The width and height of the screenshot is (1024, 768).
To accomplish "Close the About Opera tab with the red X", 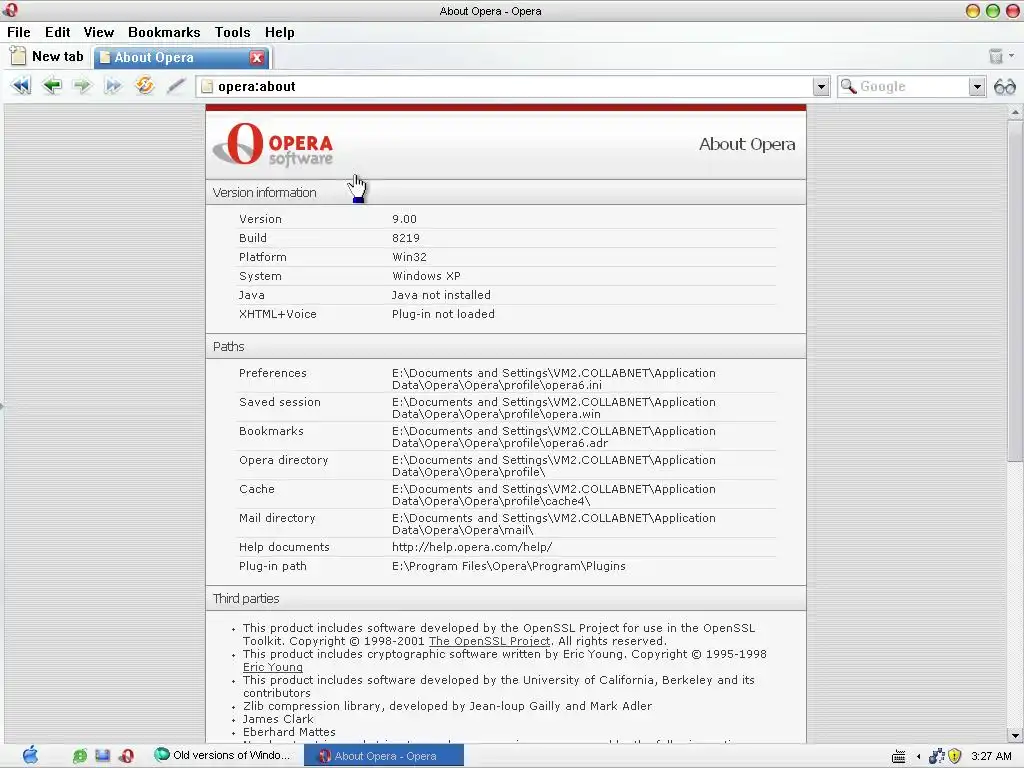I will click(257, 57).
